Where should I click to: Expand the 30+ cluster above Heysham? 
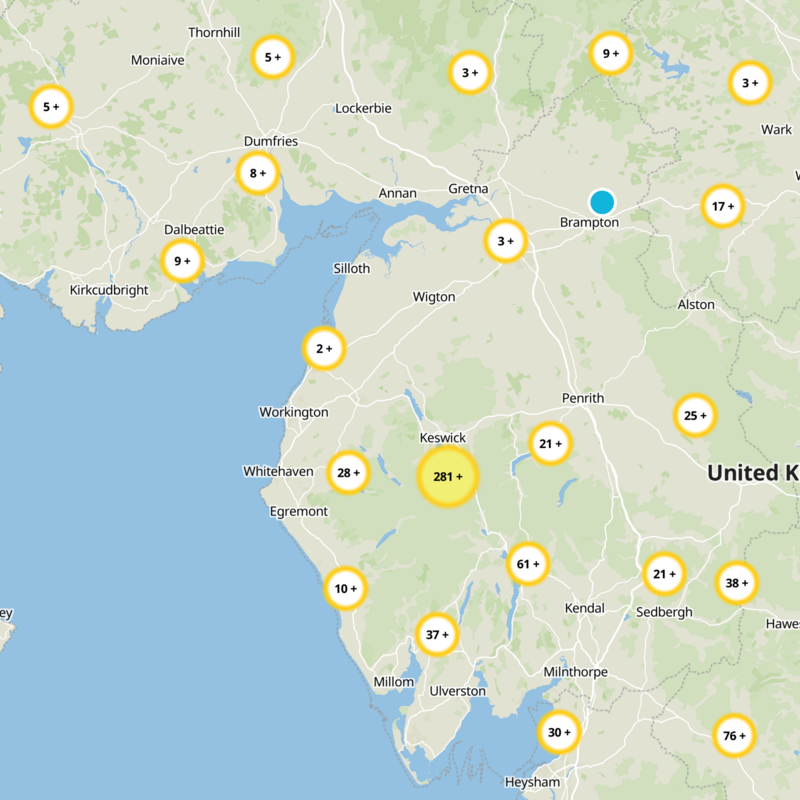point(558,733)
